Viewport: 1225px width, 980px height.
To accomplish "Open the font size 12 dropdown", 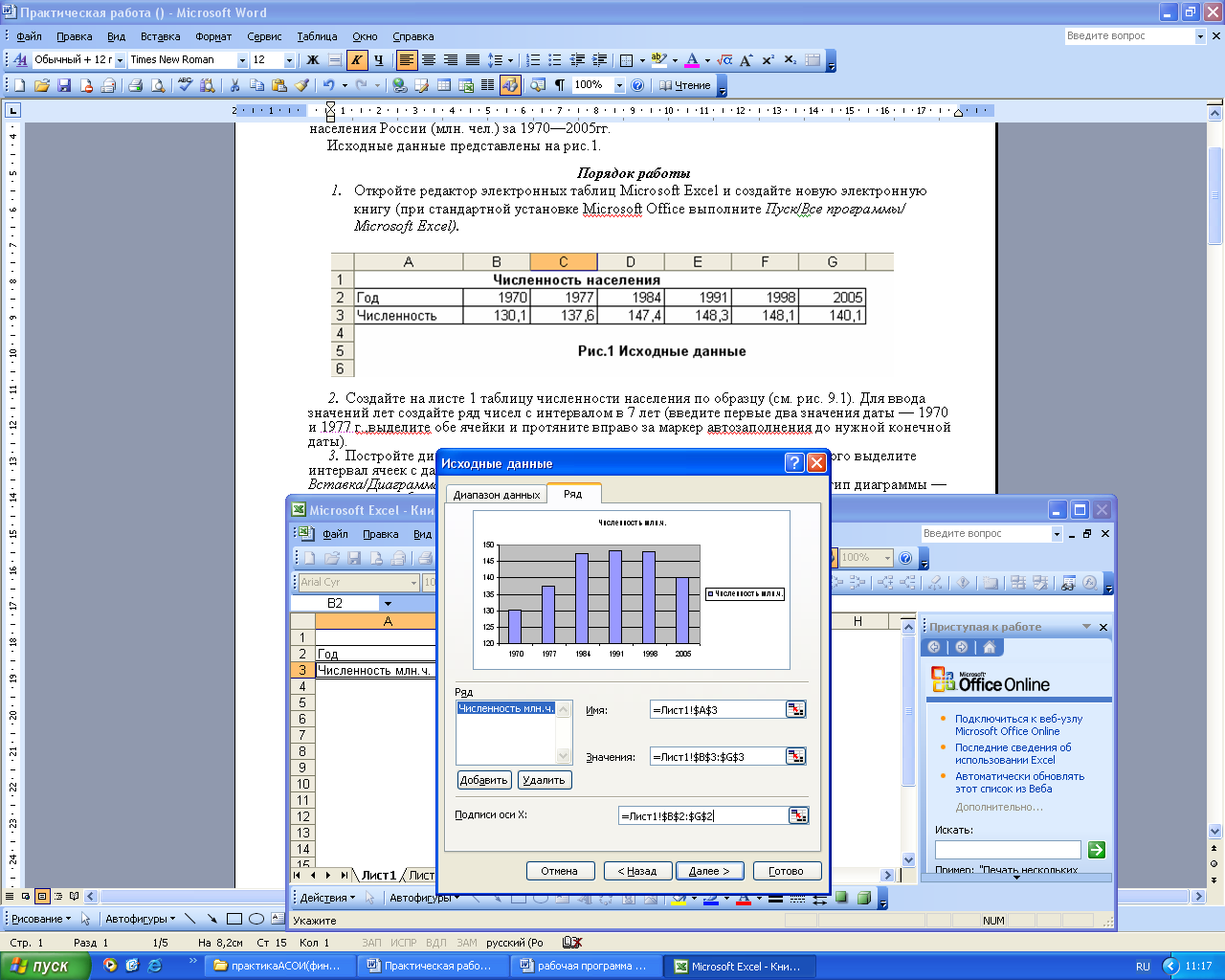I will 289,59.
